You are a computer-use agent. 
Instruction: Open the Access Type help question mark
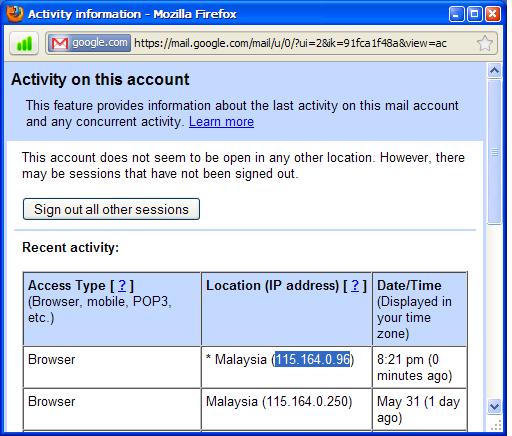pyautogui.click(x=122, y=286)
